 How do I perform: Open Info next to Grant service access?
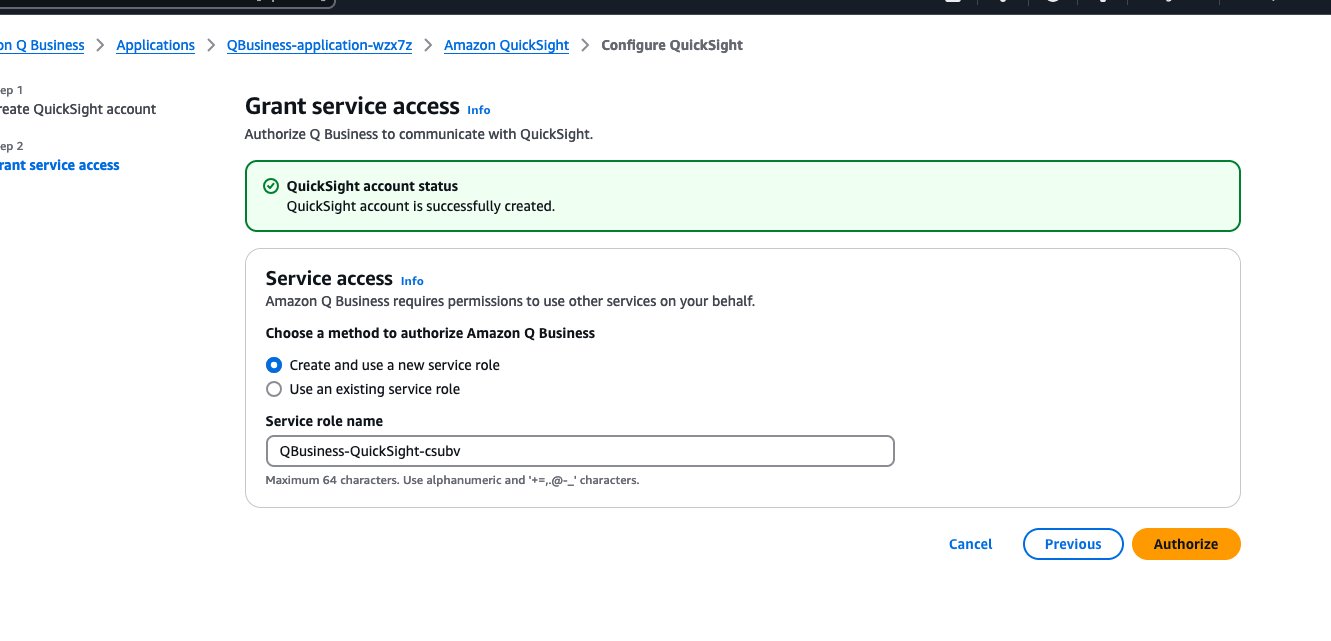click(479, 110)
